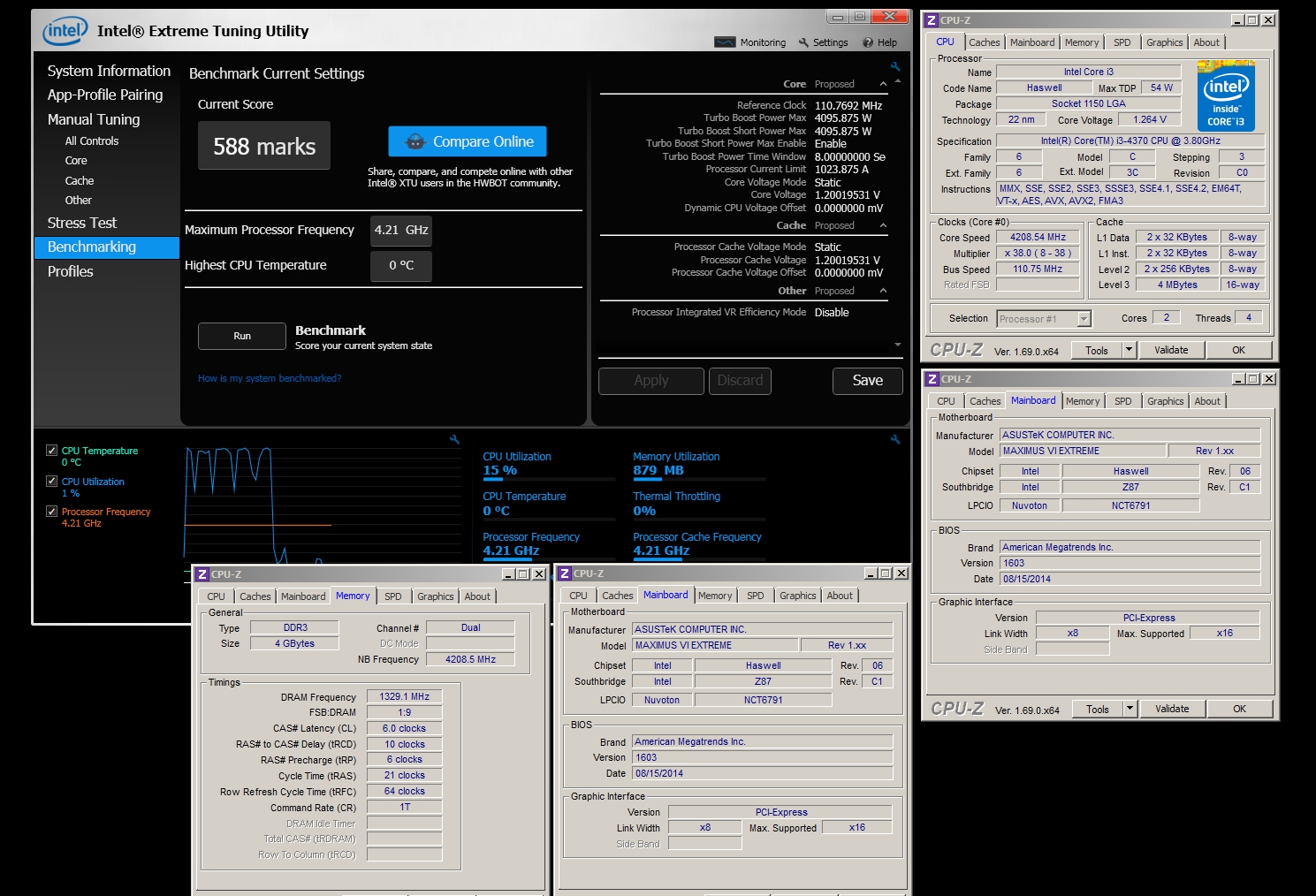Toggle the CPU Utilization monitor checkbox

(51, 482)
